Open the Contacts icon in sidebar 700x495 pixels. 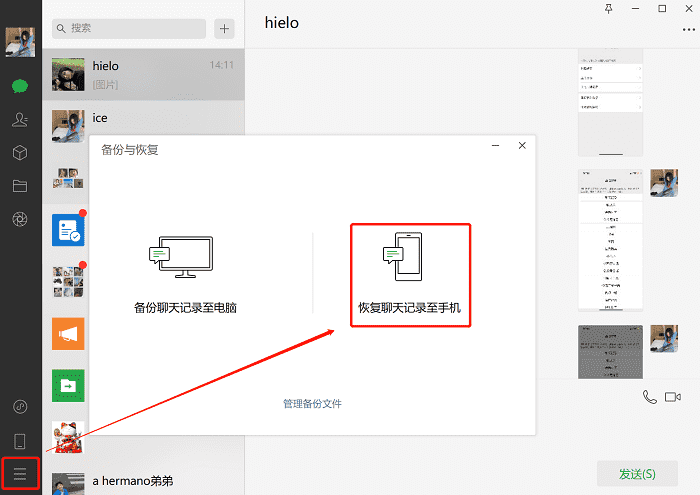click(x=20, y=120)
